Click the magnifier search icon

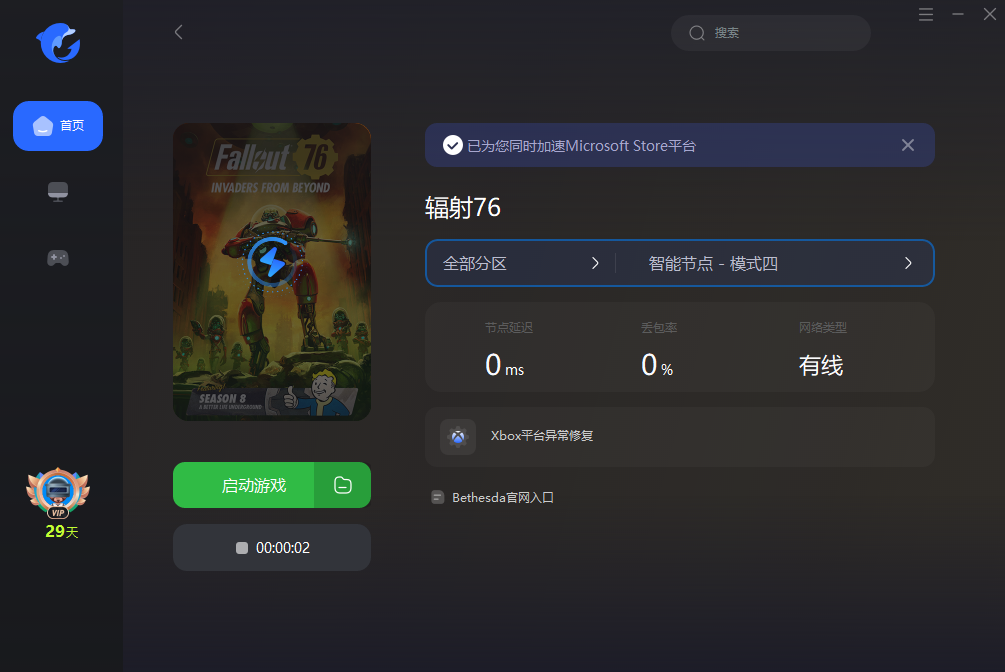pos(697,33)
